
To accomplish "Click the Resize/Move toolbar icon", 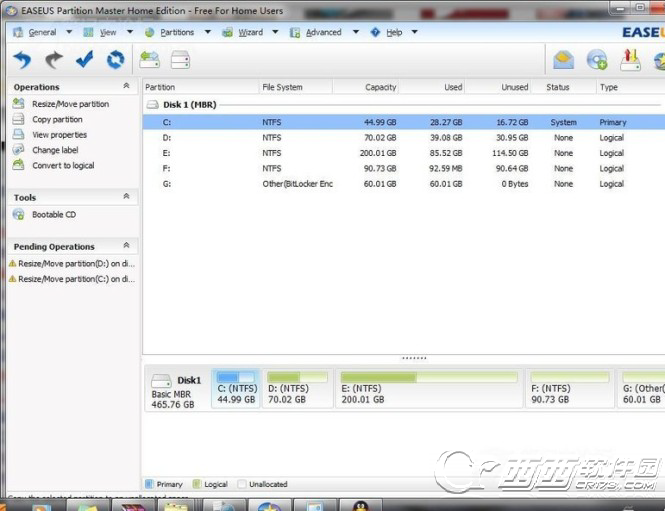I will tap(149, 60).
